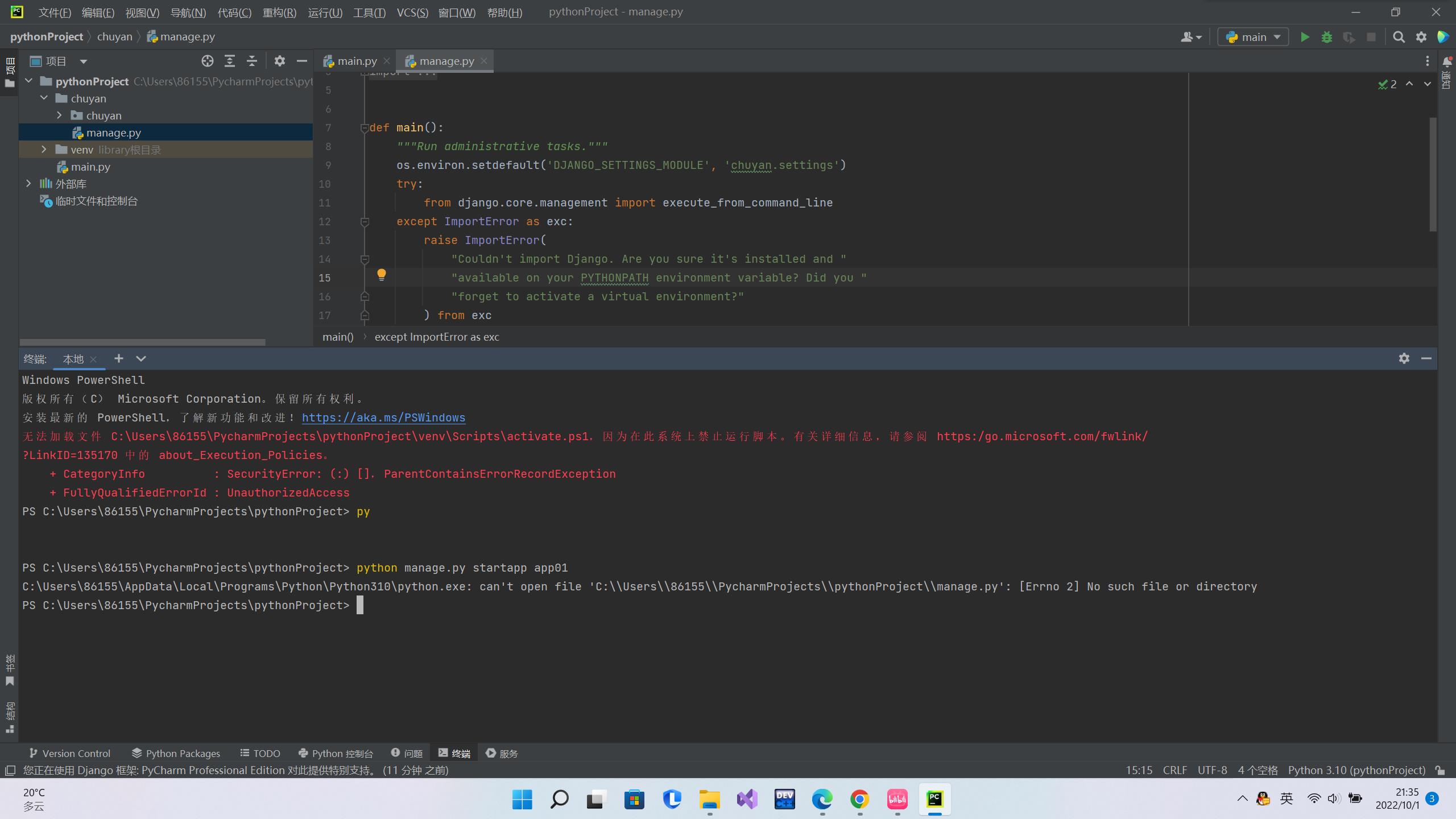Open Python Packages tool window

[x=176, y=753]
